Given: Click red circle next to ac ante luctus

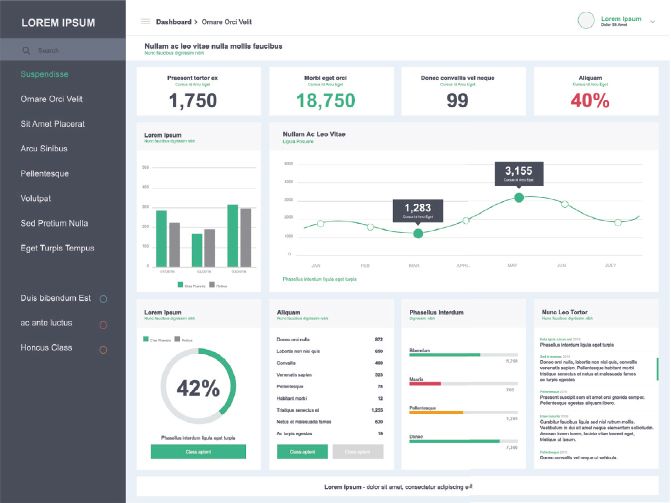Looking at the screenshot, I should pyautogui.click(x=103, y=324).
